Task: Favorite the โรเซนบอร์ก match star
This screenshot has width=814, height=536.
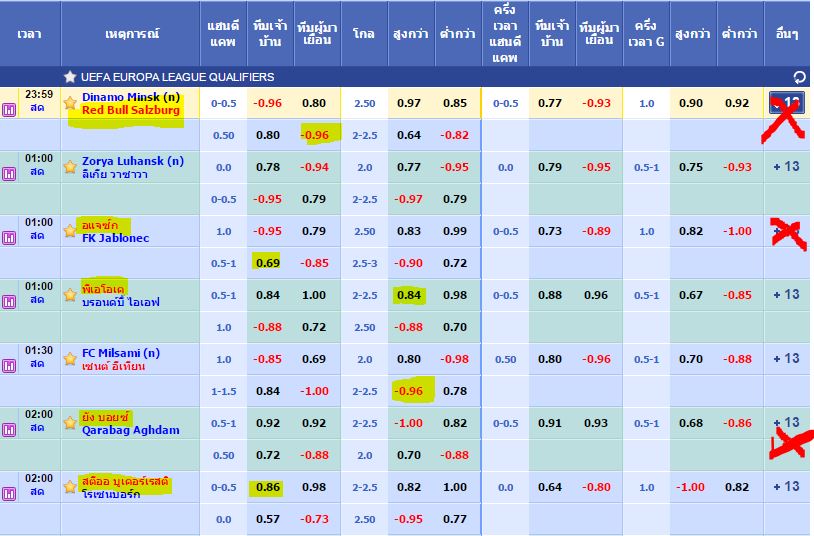Action: click(x=70, y=487)
